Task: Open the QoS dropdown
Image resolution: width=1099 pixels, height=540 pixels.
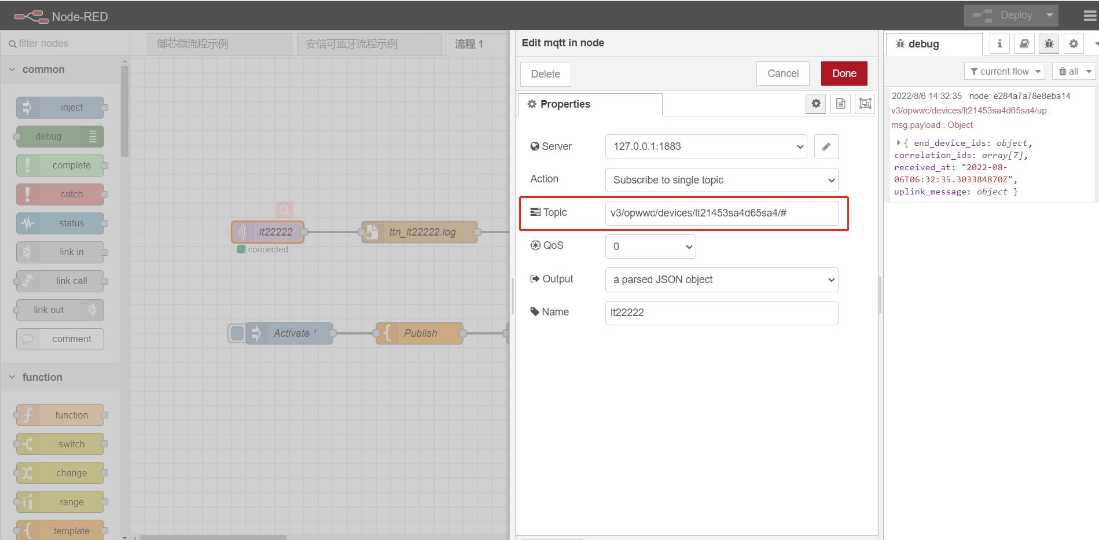Action: (x=650, y=246)
